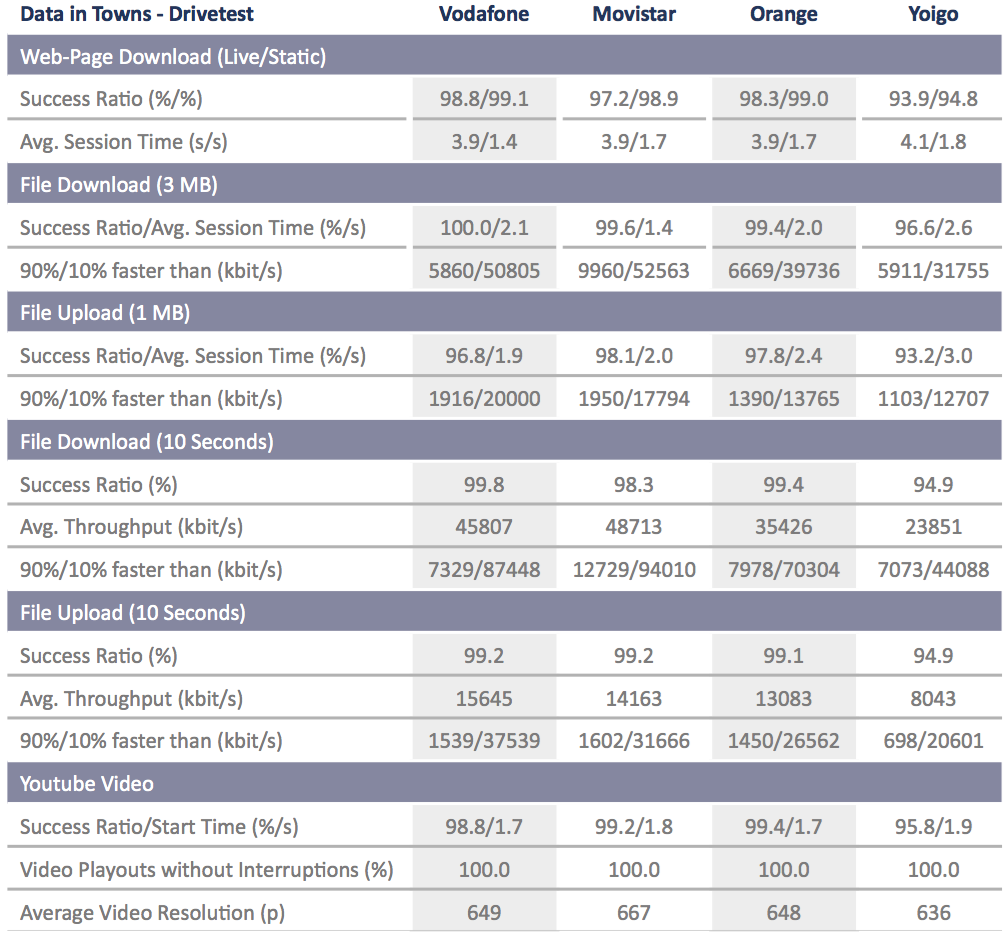Image resolution: width=1008 pixels, height=940 pixels.
Task: Click Movistar value 98.3
Action: tap(634, 484)
